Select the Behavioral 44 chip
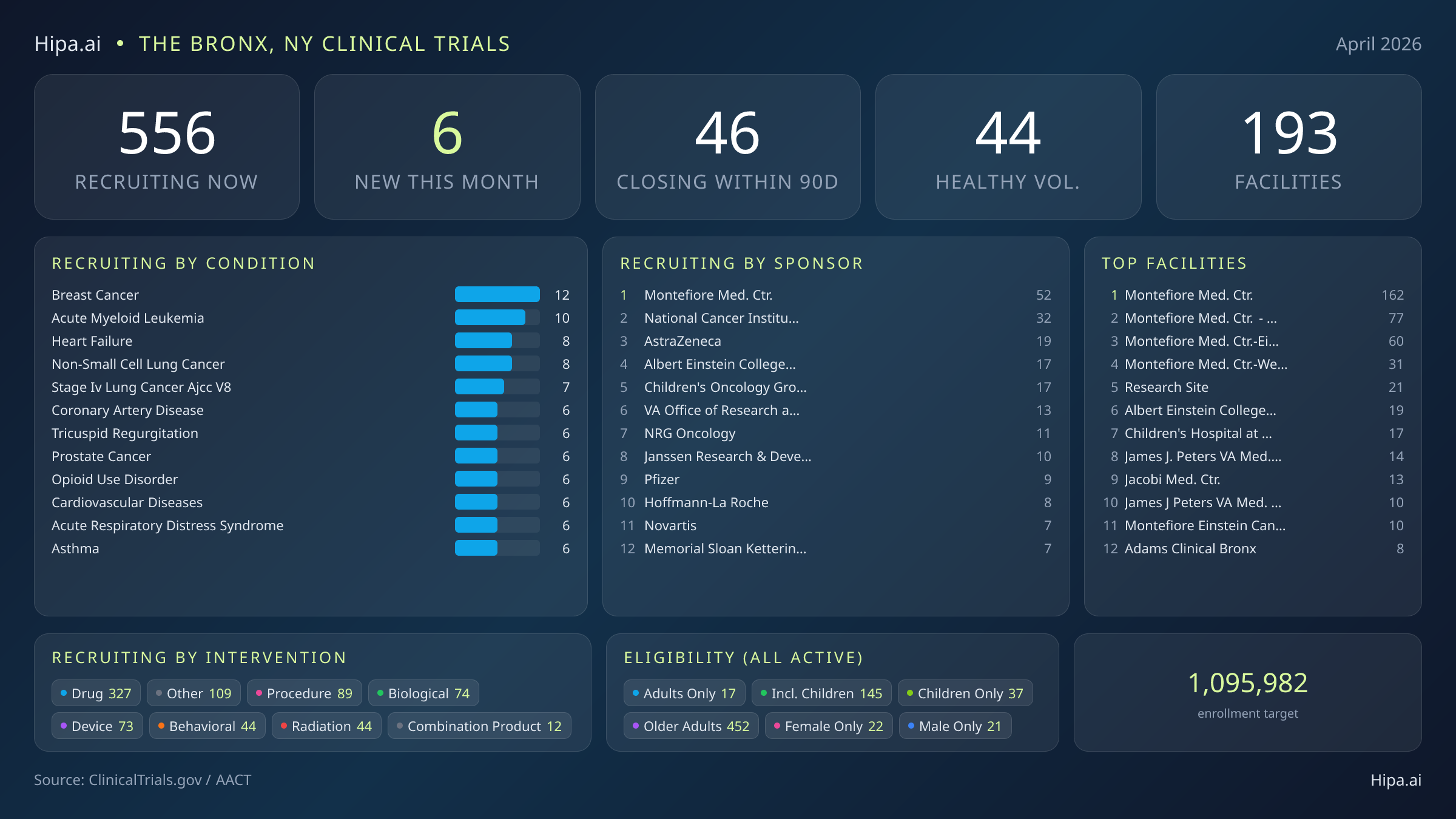The height and width of the screenshot is (819, 1456). (x=207, y=726)
